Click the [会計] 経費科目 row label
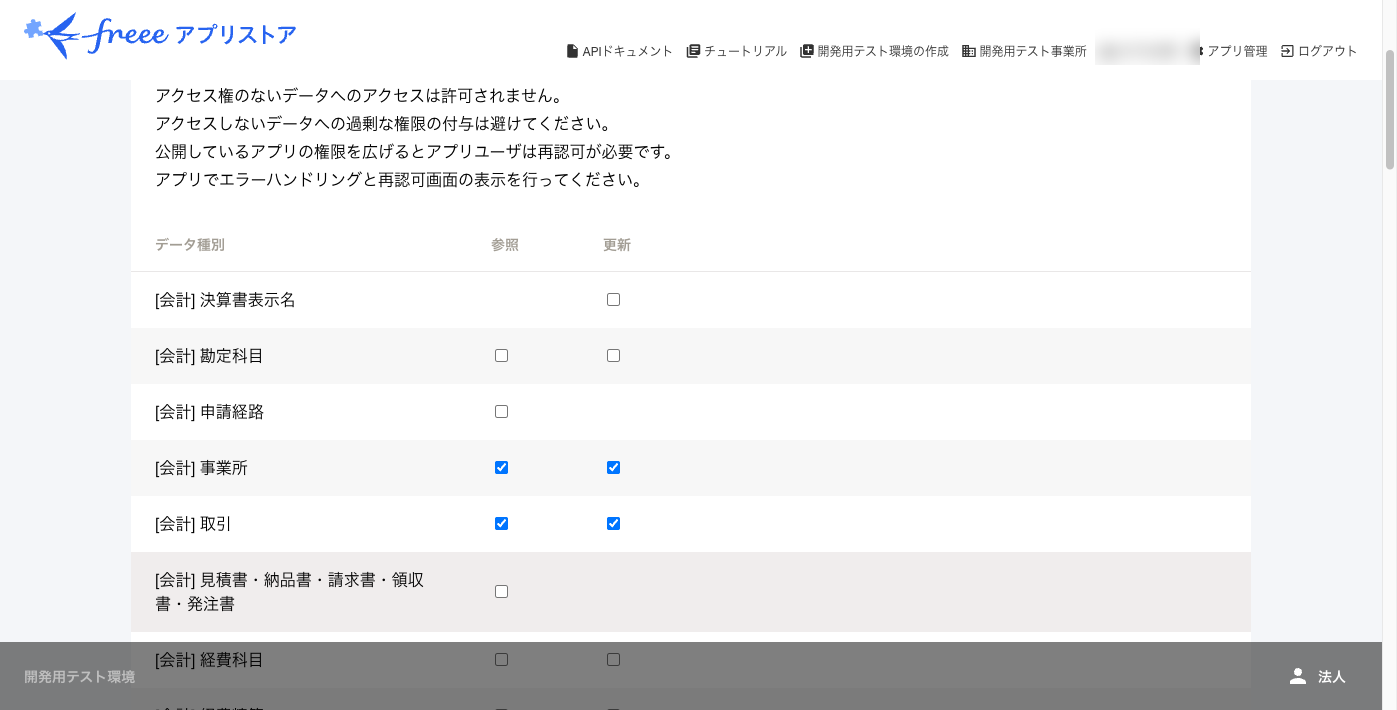Viewport: 1397px width, 710px height. tap(209, 660)
